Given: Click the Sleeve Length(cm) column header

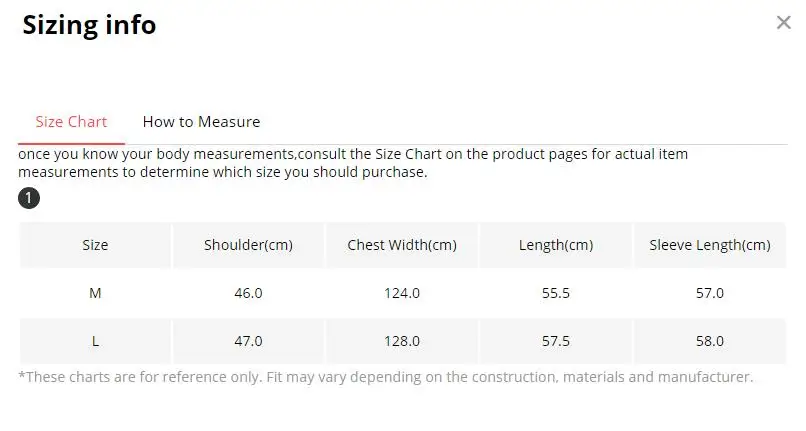Looking at the screenshot, I should click(x=710, y=245).
